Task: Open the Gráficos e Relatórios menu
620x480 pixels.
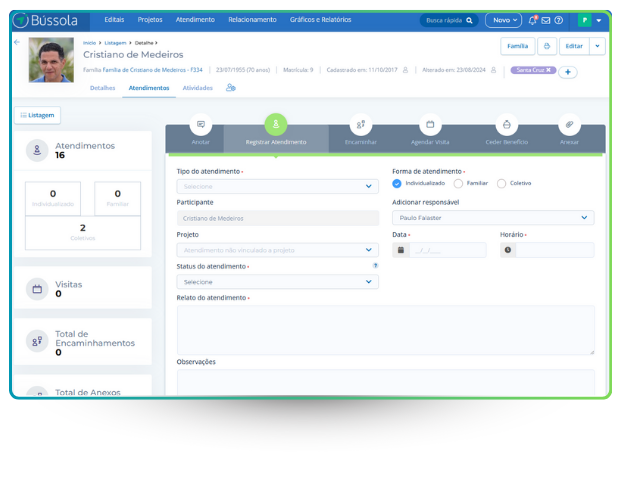Action: pos(320,19)
